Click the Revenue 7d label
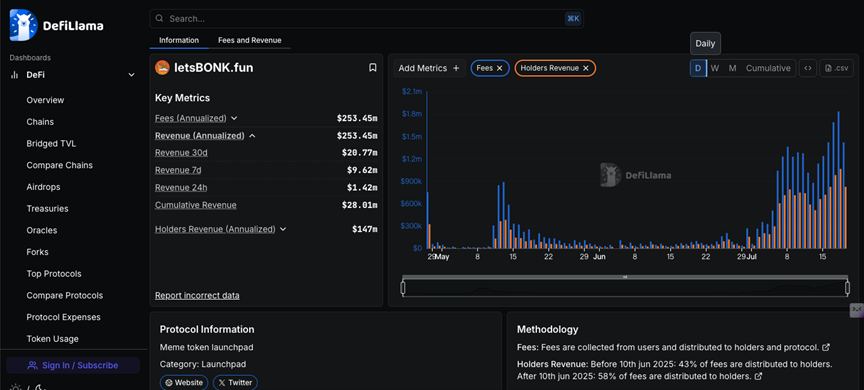 point(178,170)
